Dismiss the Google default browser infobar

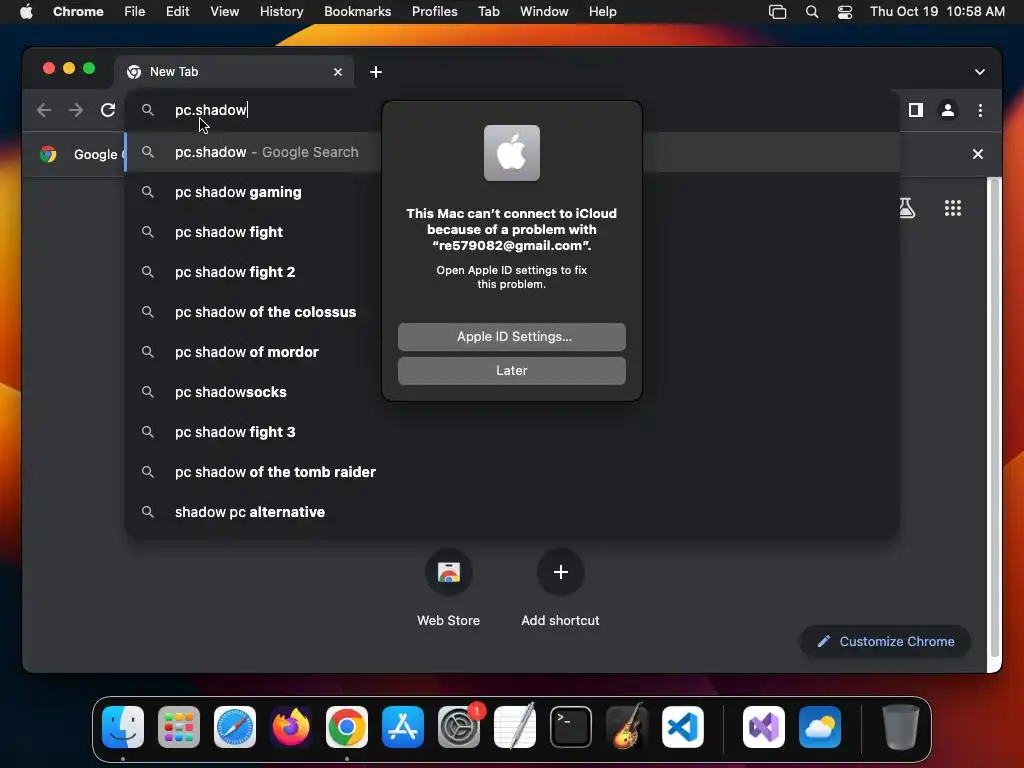point(978,154)
